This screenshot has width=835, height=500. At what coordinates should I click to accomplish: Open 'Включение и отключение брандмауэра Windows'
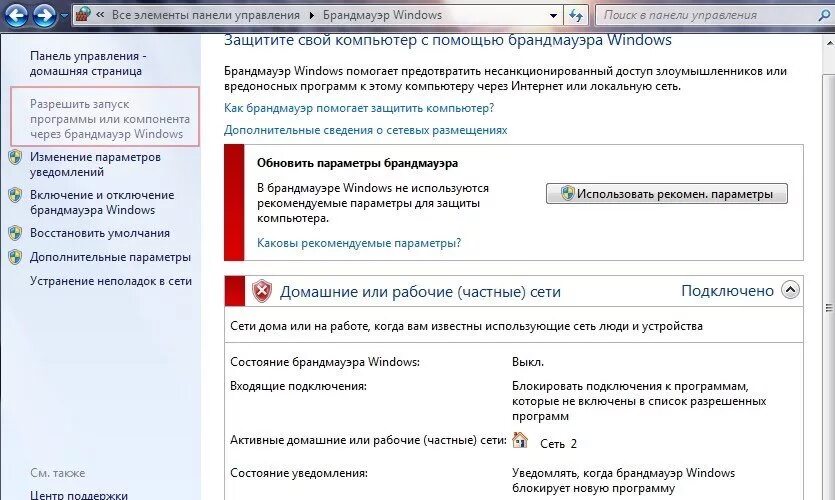tap(102, 202)
